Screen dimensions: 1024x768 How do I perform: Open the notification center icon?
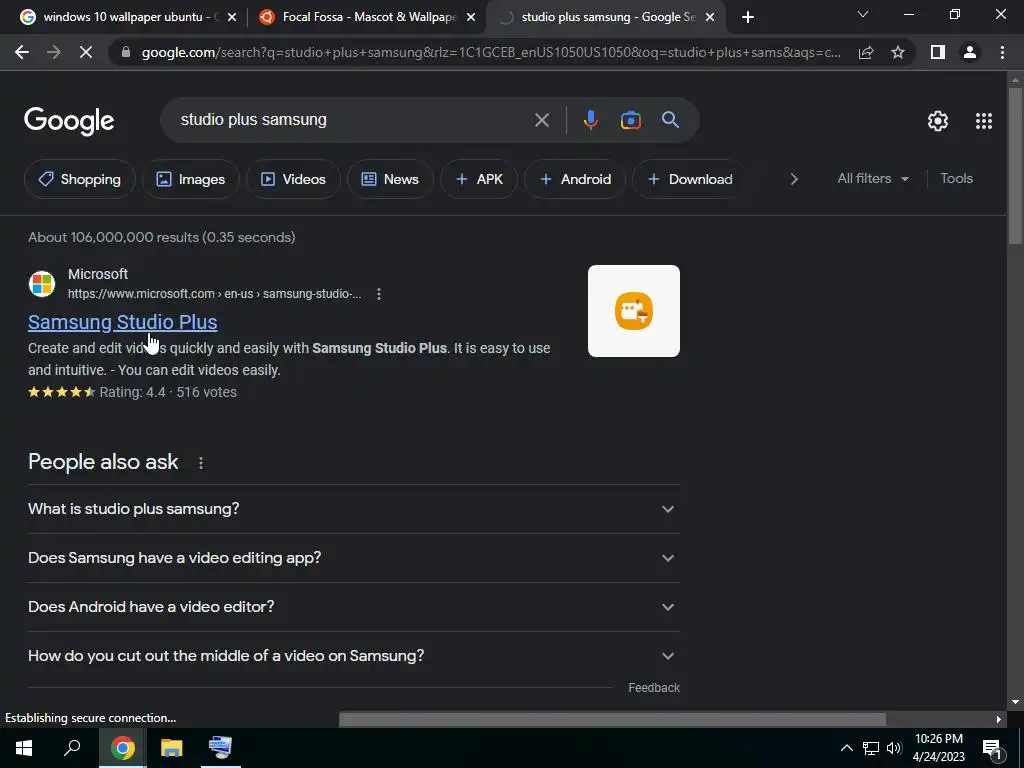991,749
